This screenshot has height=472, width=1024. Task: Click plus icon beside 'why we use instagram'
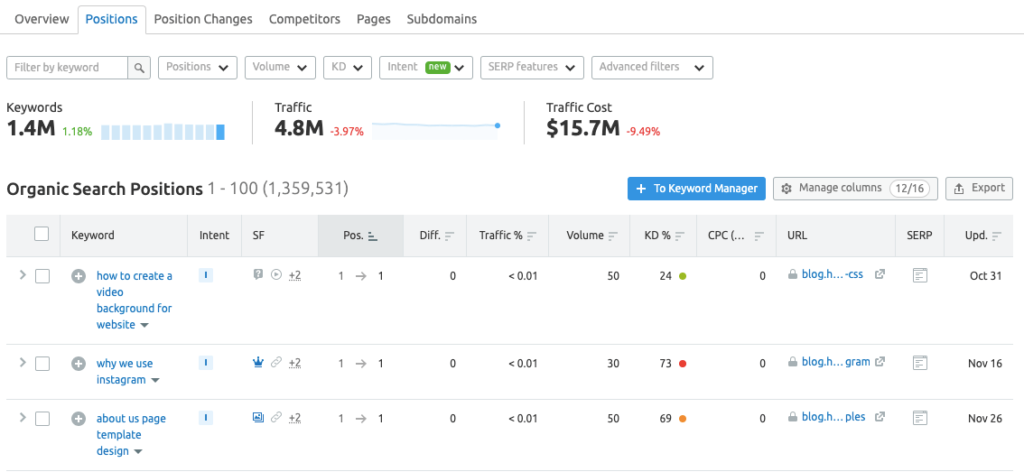78,364
